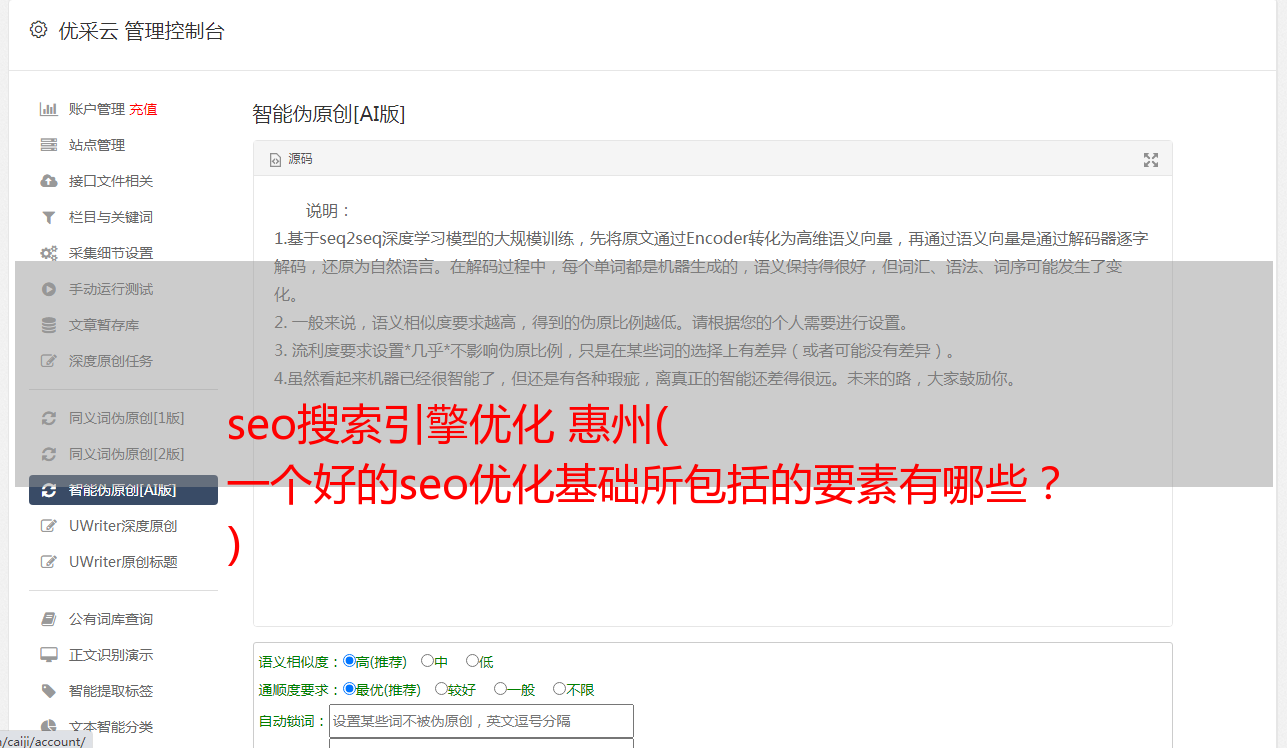The height and width of the screenshot is (748, 1287).
Task: Click the filter icon for 栏目与关键词
Action: (48, 217)
